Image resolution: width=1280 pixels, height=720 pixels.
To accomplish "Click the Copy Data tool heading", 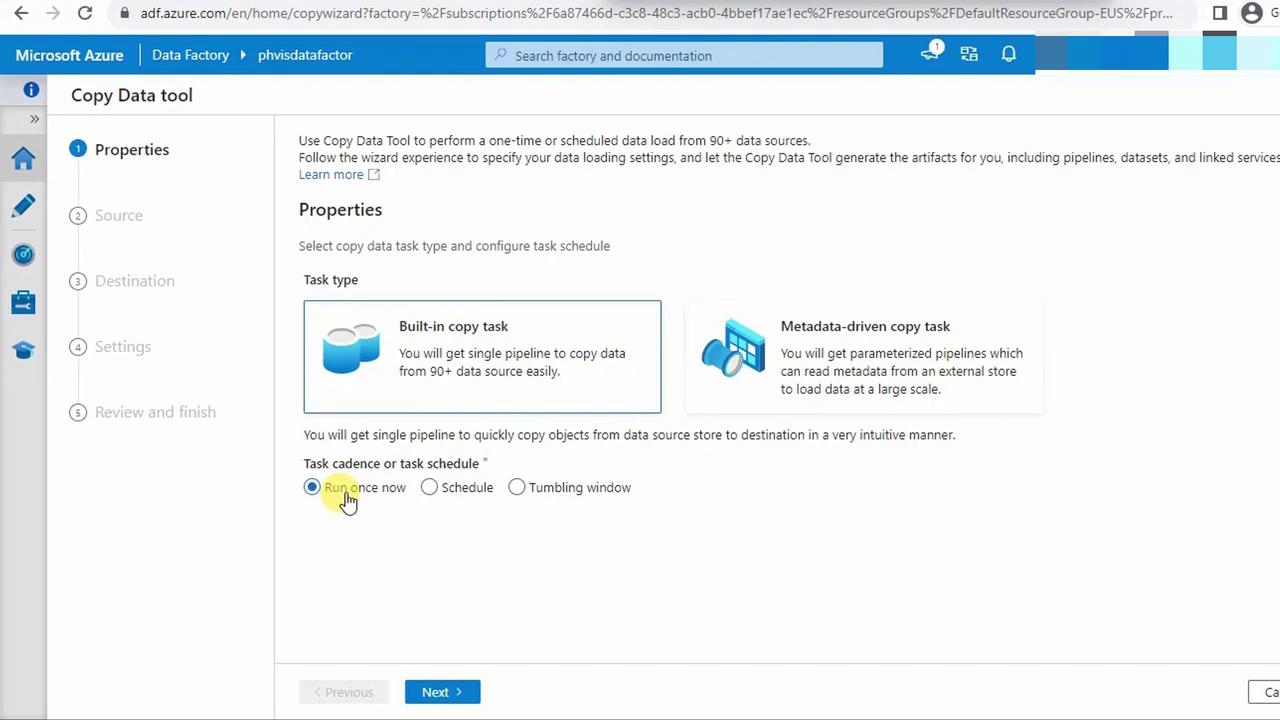I will (x=132, y=95).
